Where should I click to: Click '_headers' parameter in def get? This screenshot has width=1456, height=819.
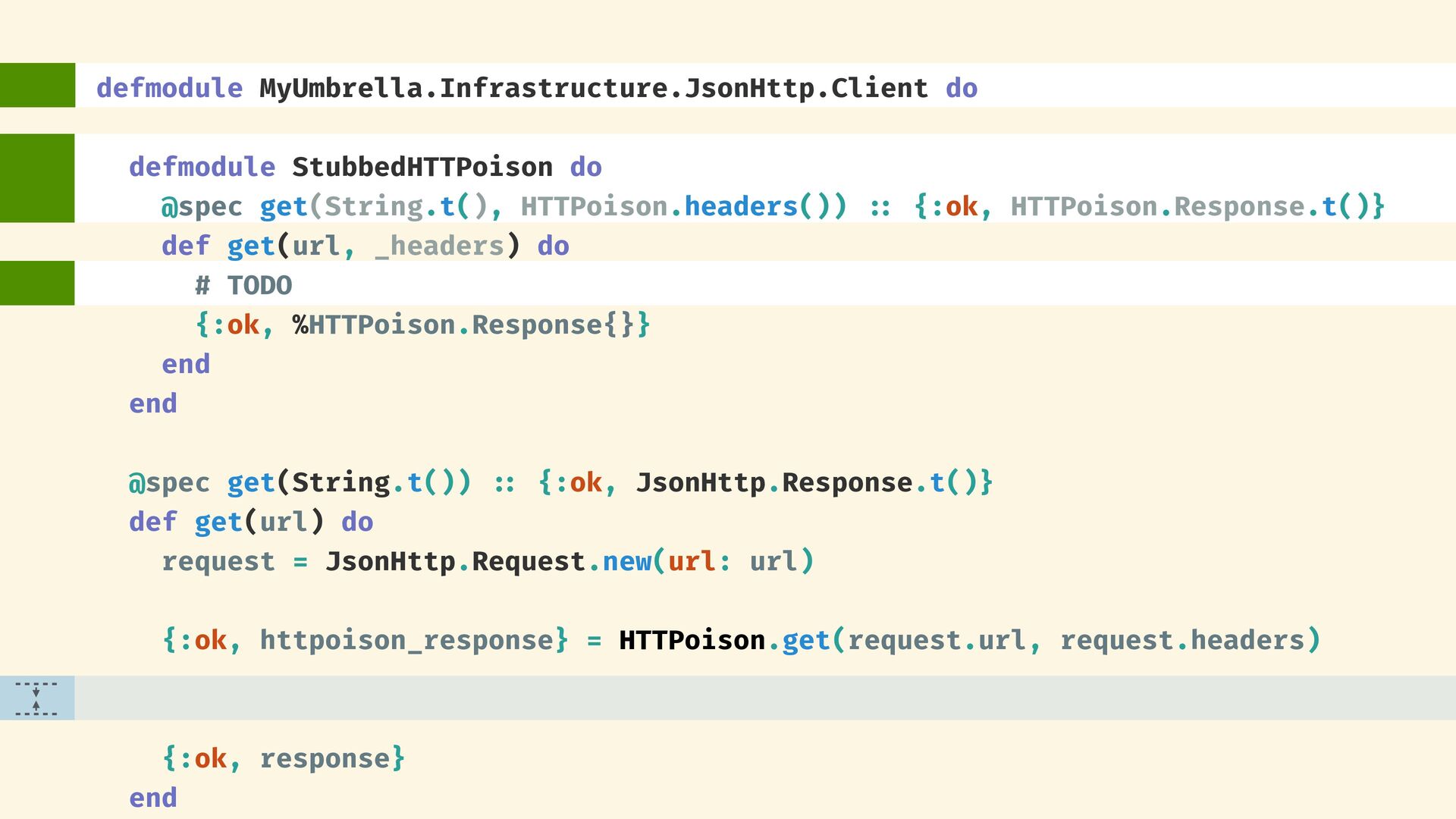[439, 246]
